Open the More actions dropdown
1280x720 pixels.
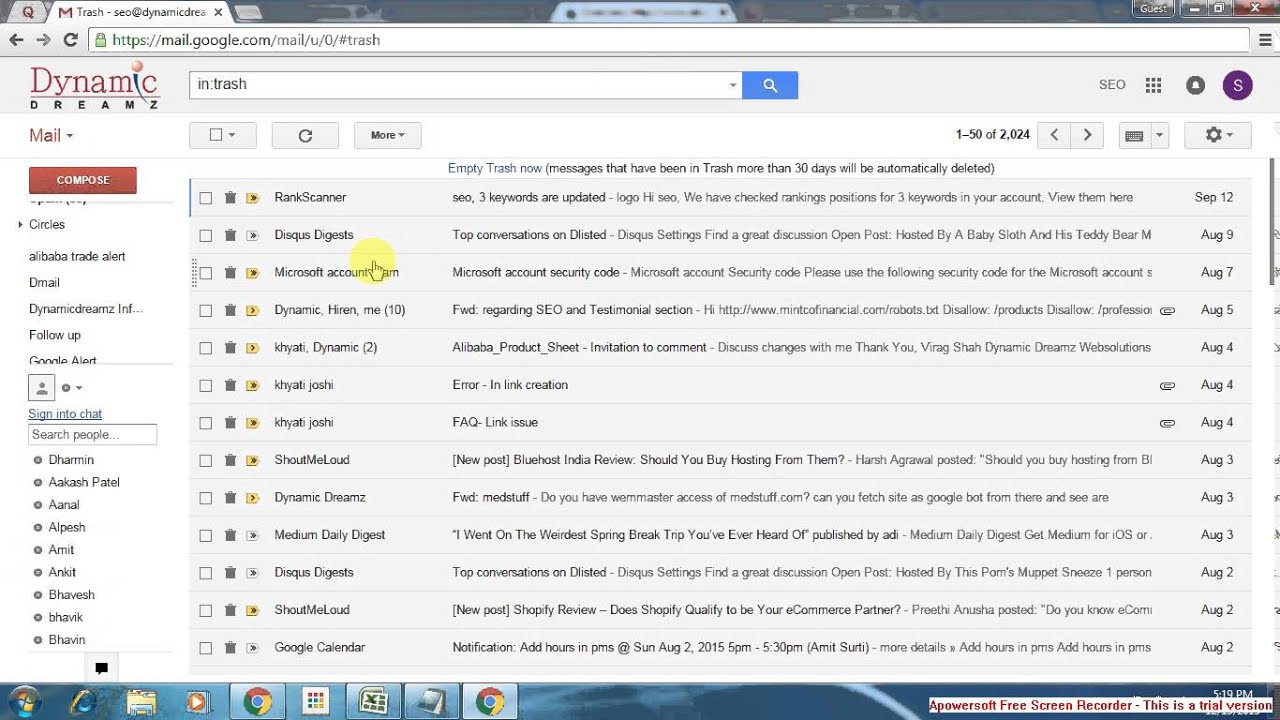(x=387, y=135)
